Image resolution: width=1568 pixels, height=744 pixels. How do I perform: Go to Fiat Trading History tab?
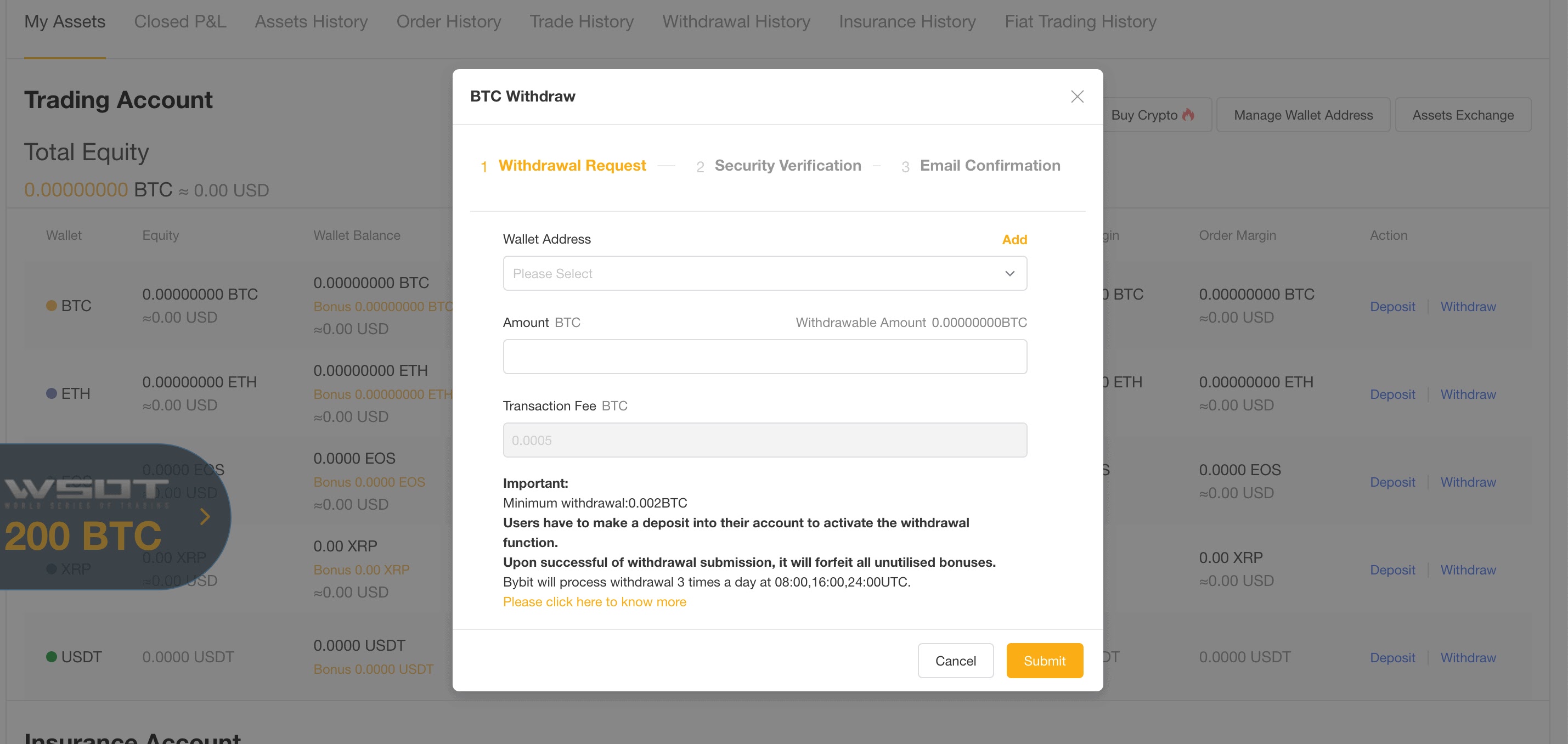click(1080, 22)
